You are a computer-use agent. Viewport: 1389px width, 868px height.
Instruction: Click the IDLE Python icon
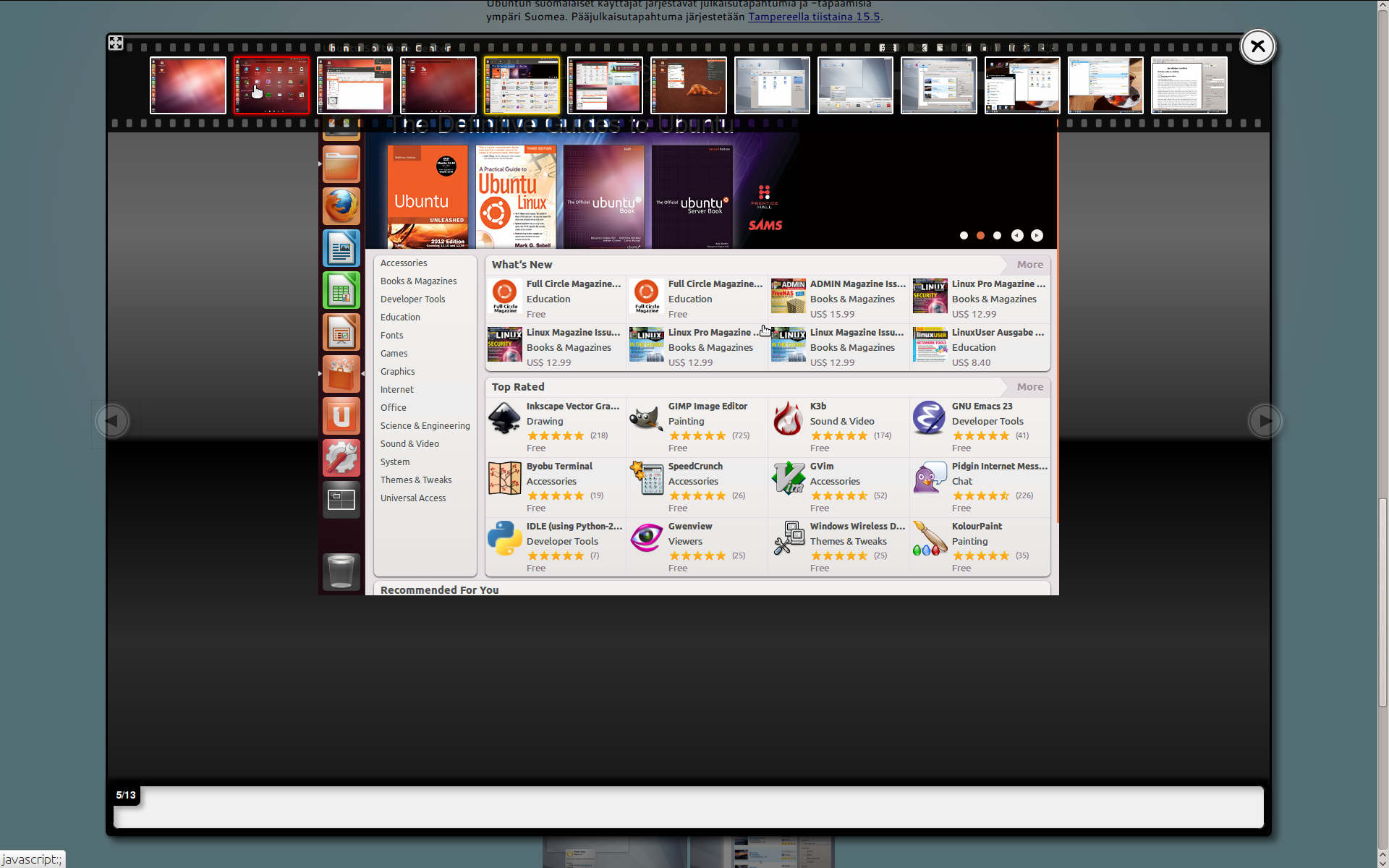coord(504,539)
